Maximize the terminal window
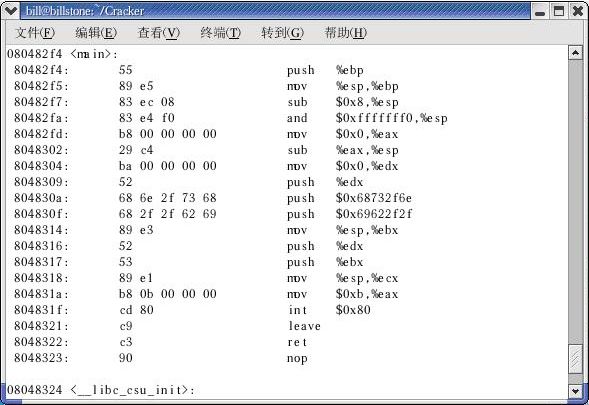 tap(559, 11)
